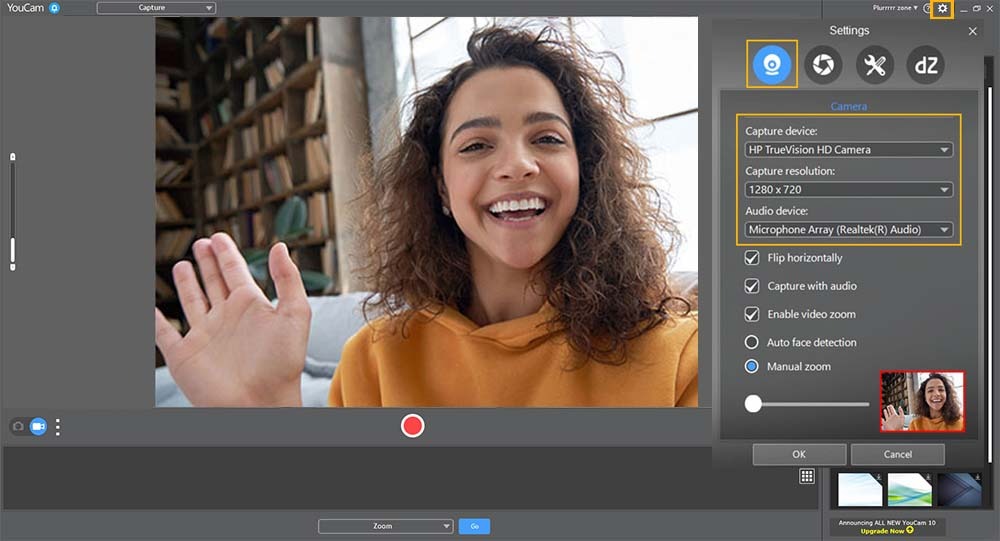Click the zoom preview thumbnail with red border
Screen dimensions: 1000x541
tap(922, 402)
